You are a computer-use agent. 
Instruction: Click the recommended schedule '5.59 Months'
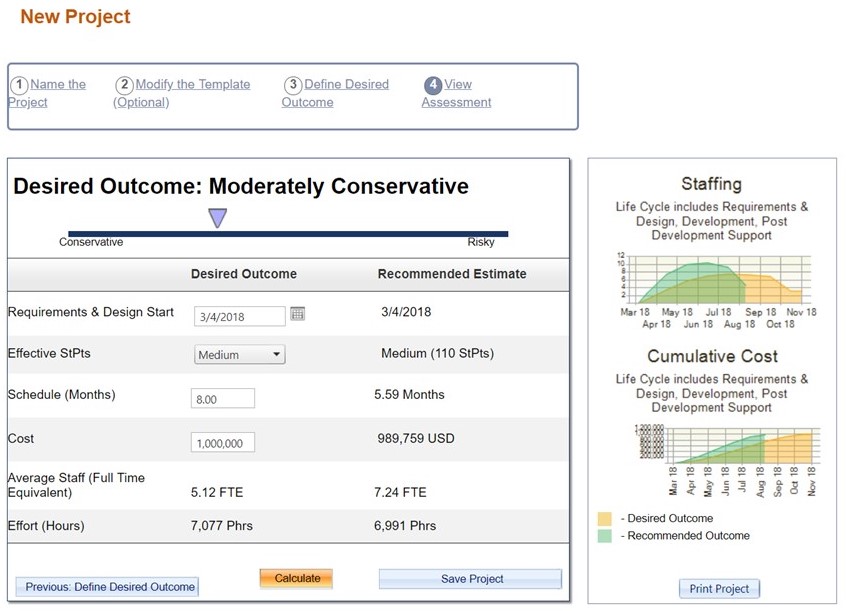[410, 395]
